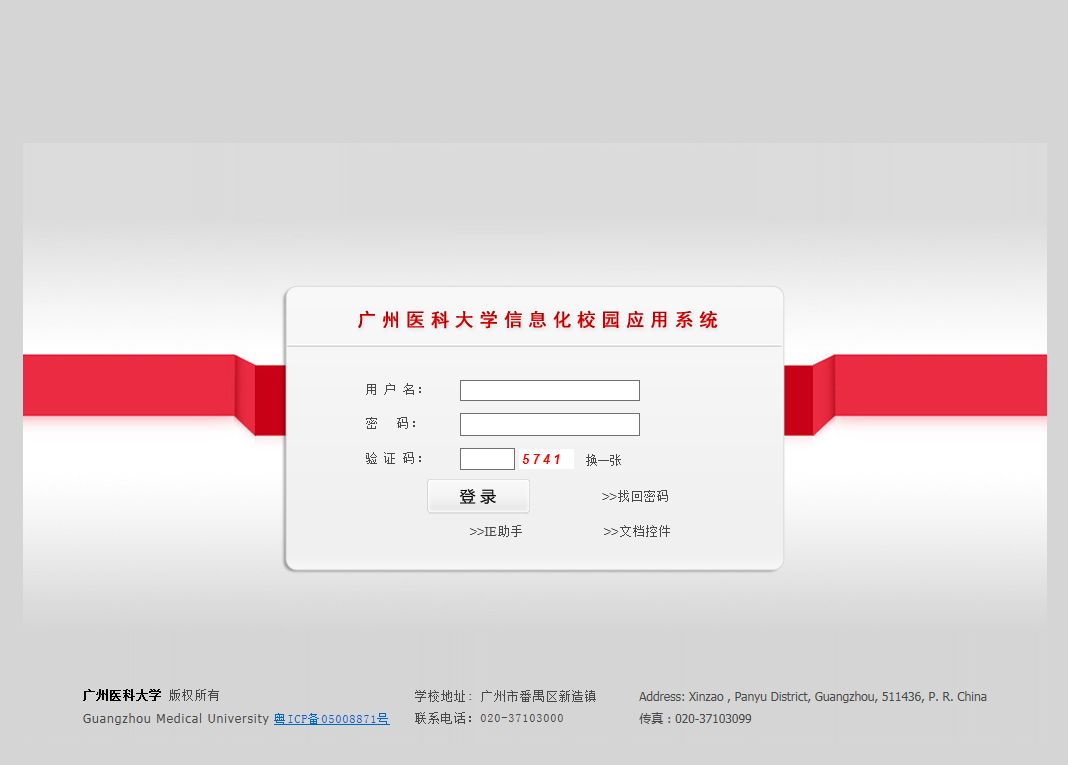Click the 5741 captcha image
Viewport: 1068px width, 765px height.
tap(545, 459)
